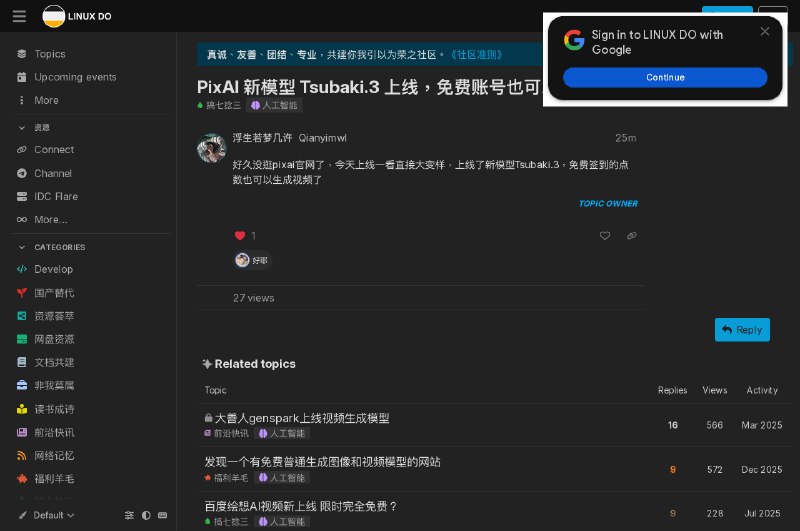The width and height of the screenshot is (800, 531).
Task: Click the 好耶 reaction user chip
Action: point(252,261)
